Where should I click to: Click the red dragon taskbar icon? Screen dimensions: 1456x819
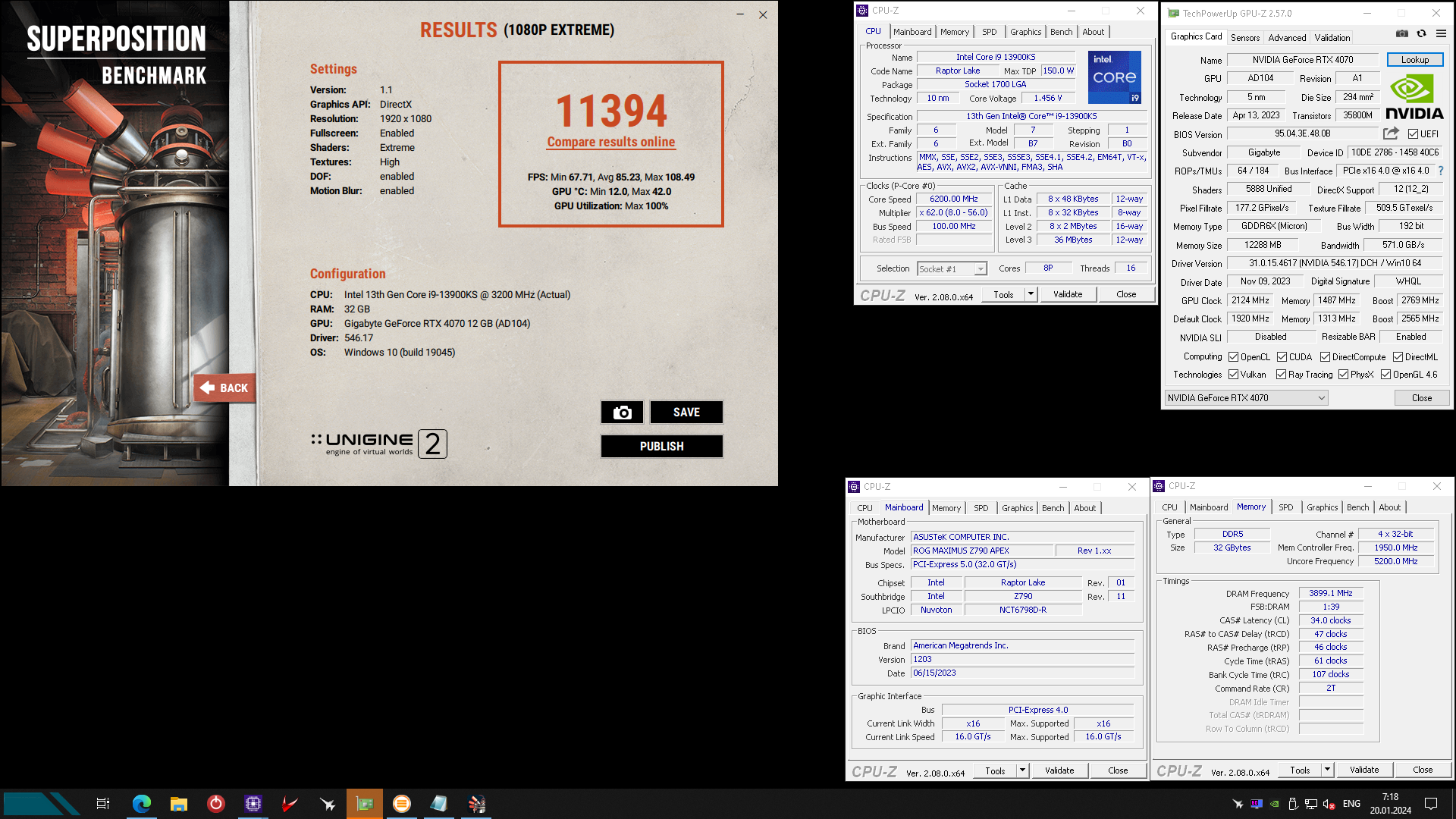(x=290, y=804)
